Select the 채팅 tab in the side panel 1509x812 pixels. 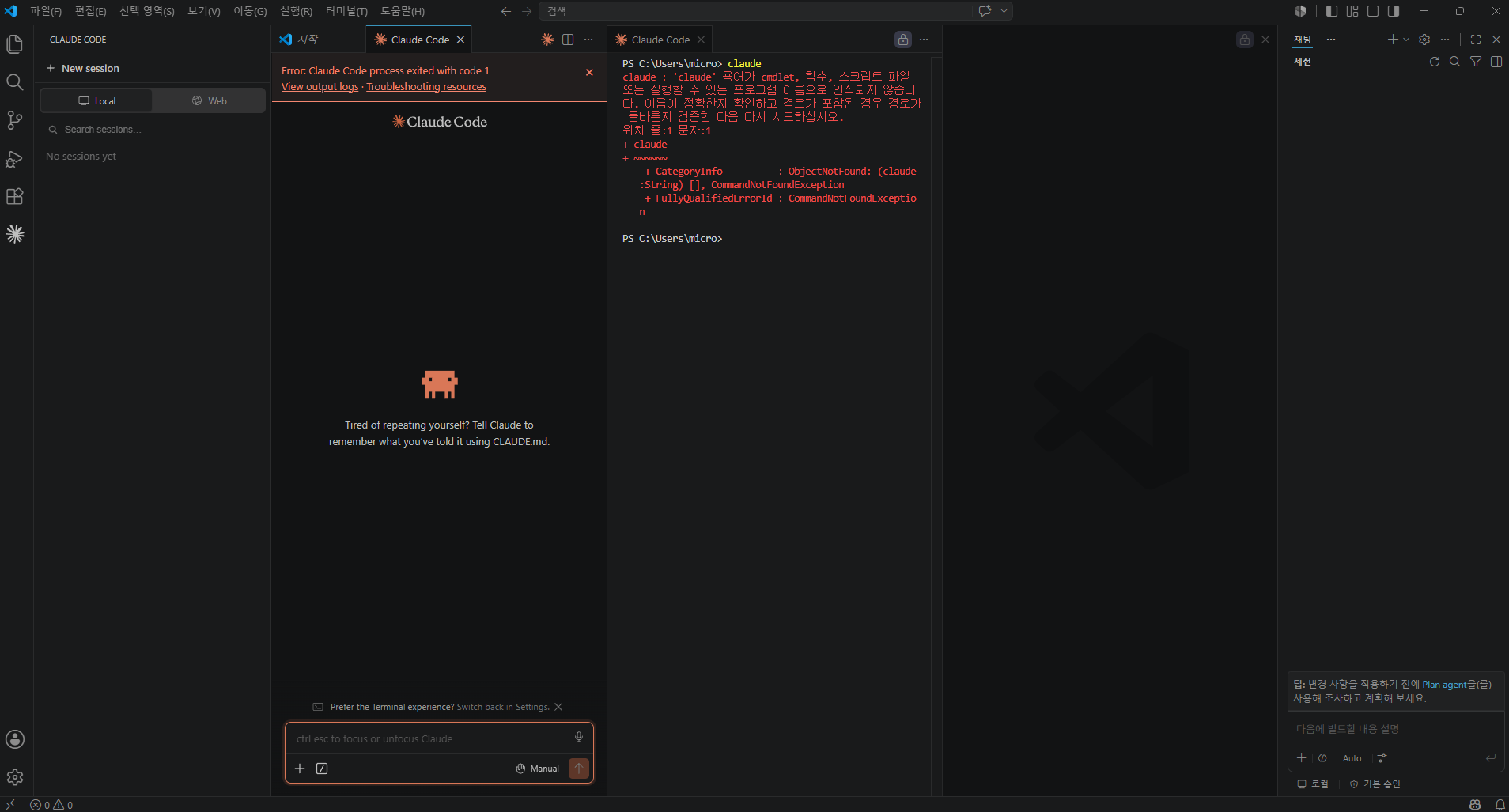pos(1302,40)
